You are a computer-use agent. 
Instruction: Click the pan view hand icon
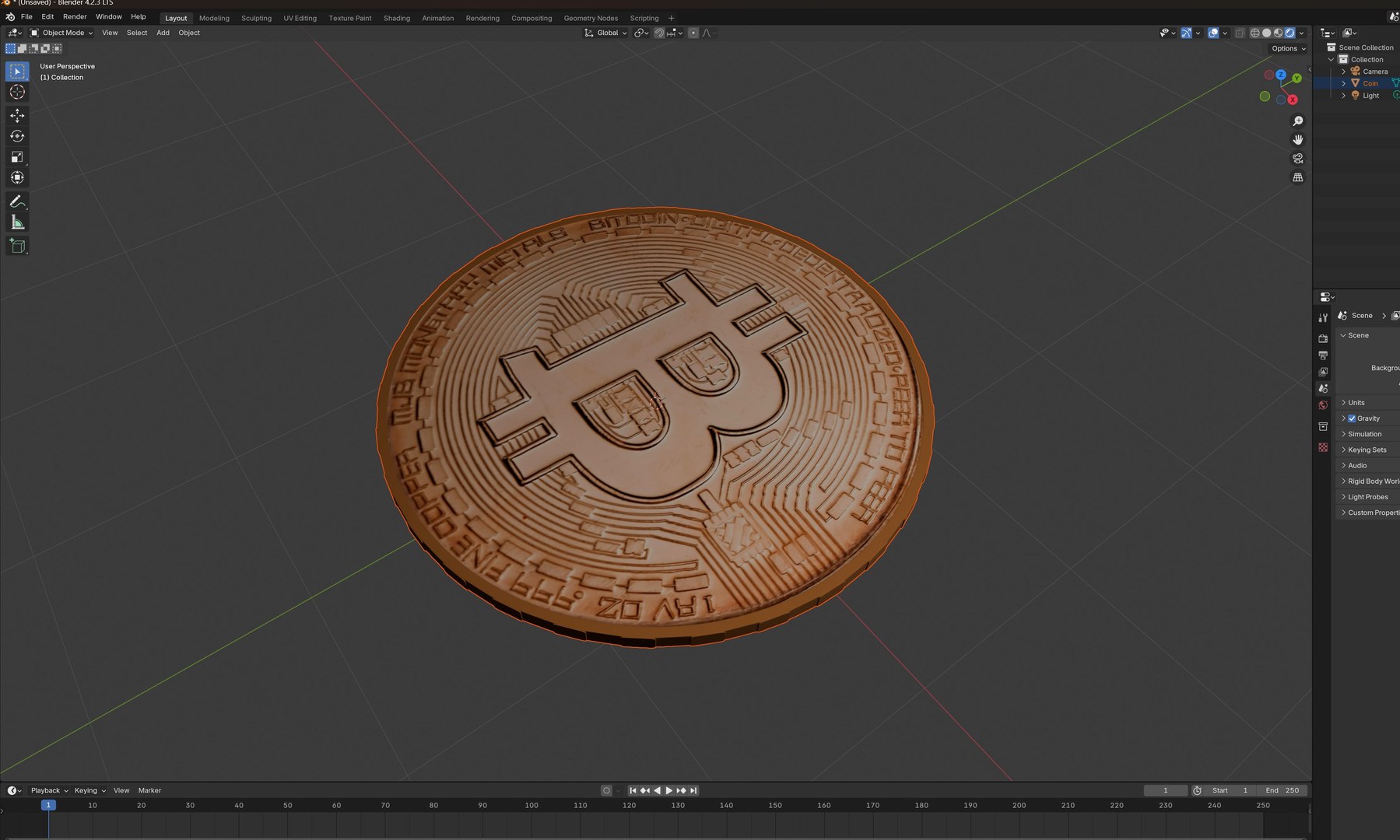tap(1297, 140)
